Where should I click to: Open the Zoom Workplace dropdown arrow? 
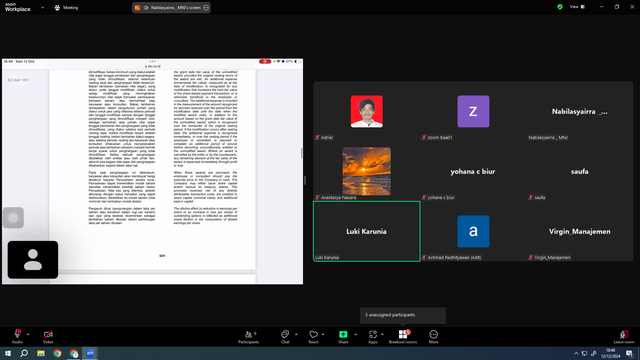[42, 7]
